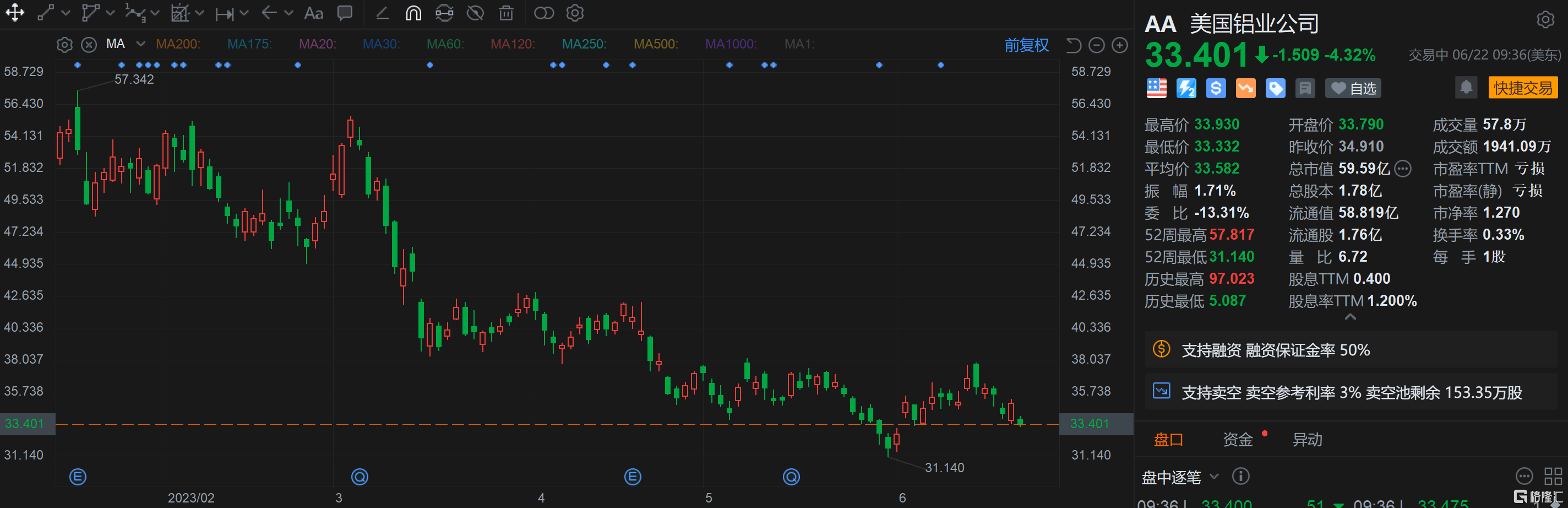This screenshot has width=1568, height=508.
Task: Expand the wave pattern tool dropdown
Action: pyautogui.click(x=155, y=13)
